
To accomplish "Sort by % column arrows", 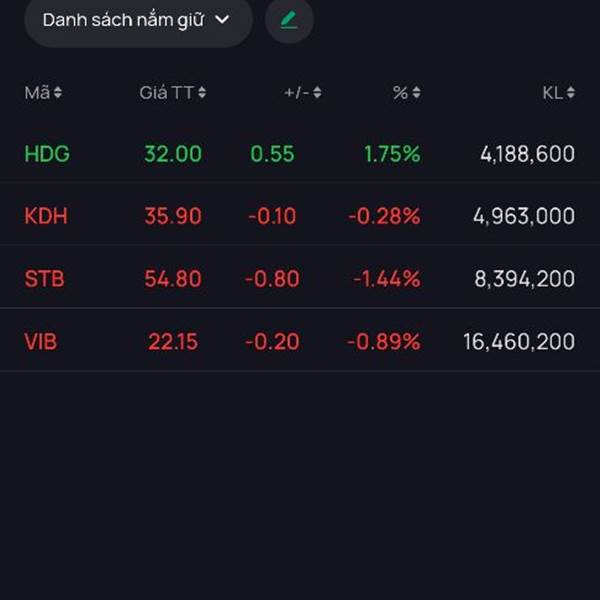I will [416, 93].
